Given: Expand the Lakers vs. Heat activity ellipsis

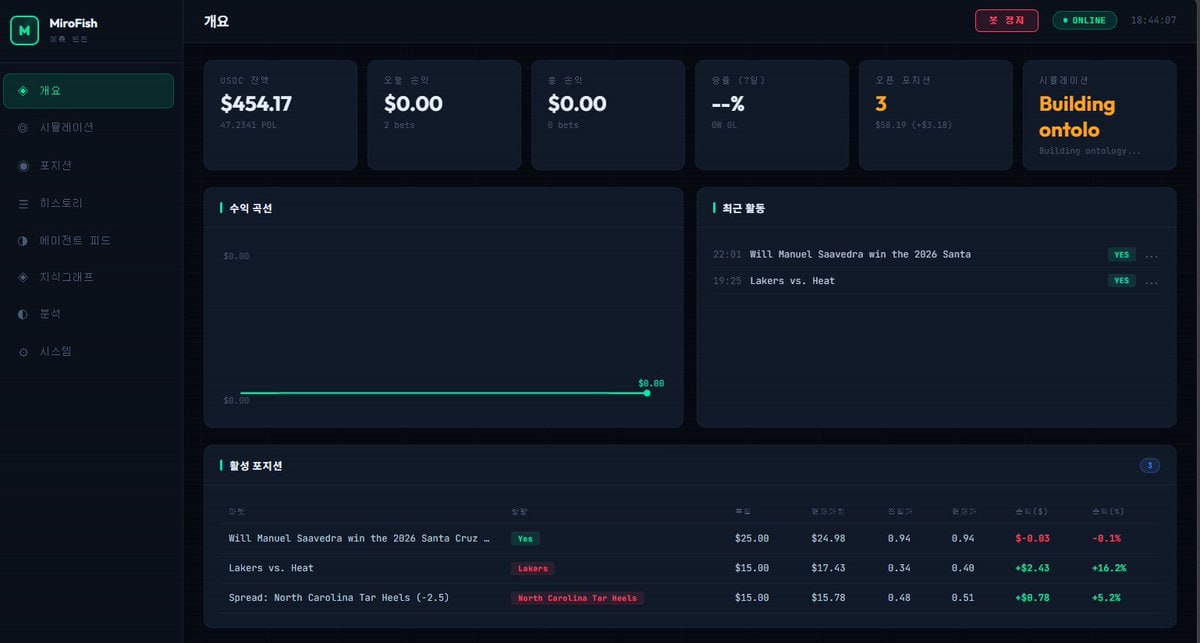Looking at the screenshot, I should click(x=1151, y=281).
